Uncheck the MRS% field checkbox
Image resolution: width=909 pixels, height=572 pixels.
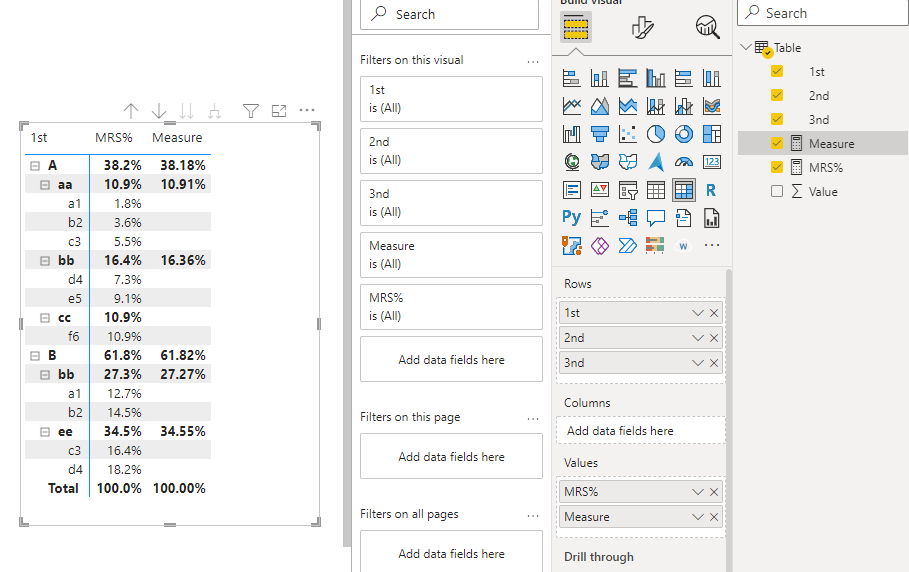coord(777,167)
